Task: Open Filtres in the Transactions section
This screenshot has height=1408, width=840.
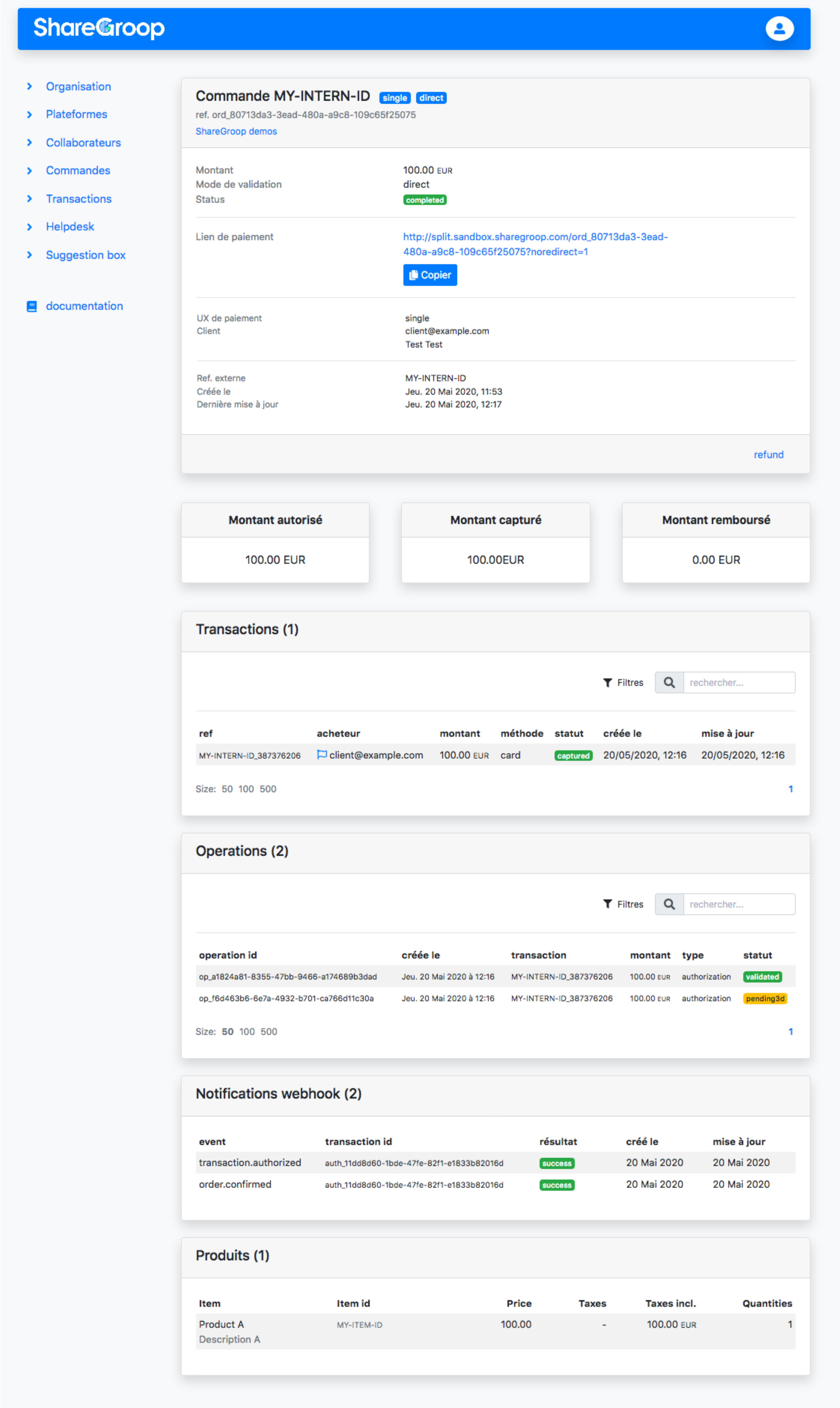Action: click(623, 683)
